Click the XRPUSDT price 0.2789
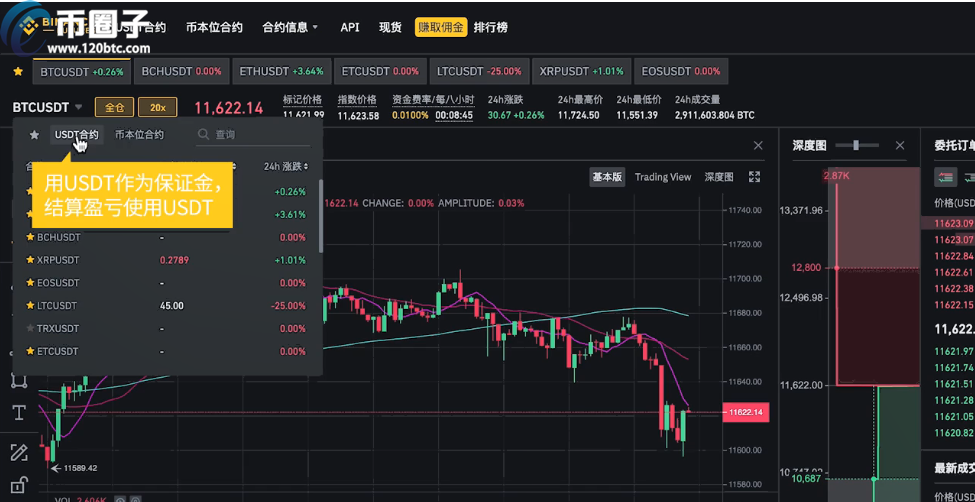Viewport: 975px width, 502px height. (x=174, y=260)
